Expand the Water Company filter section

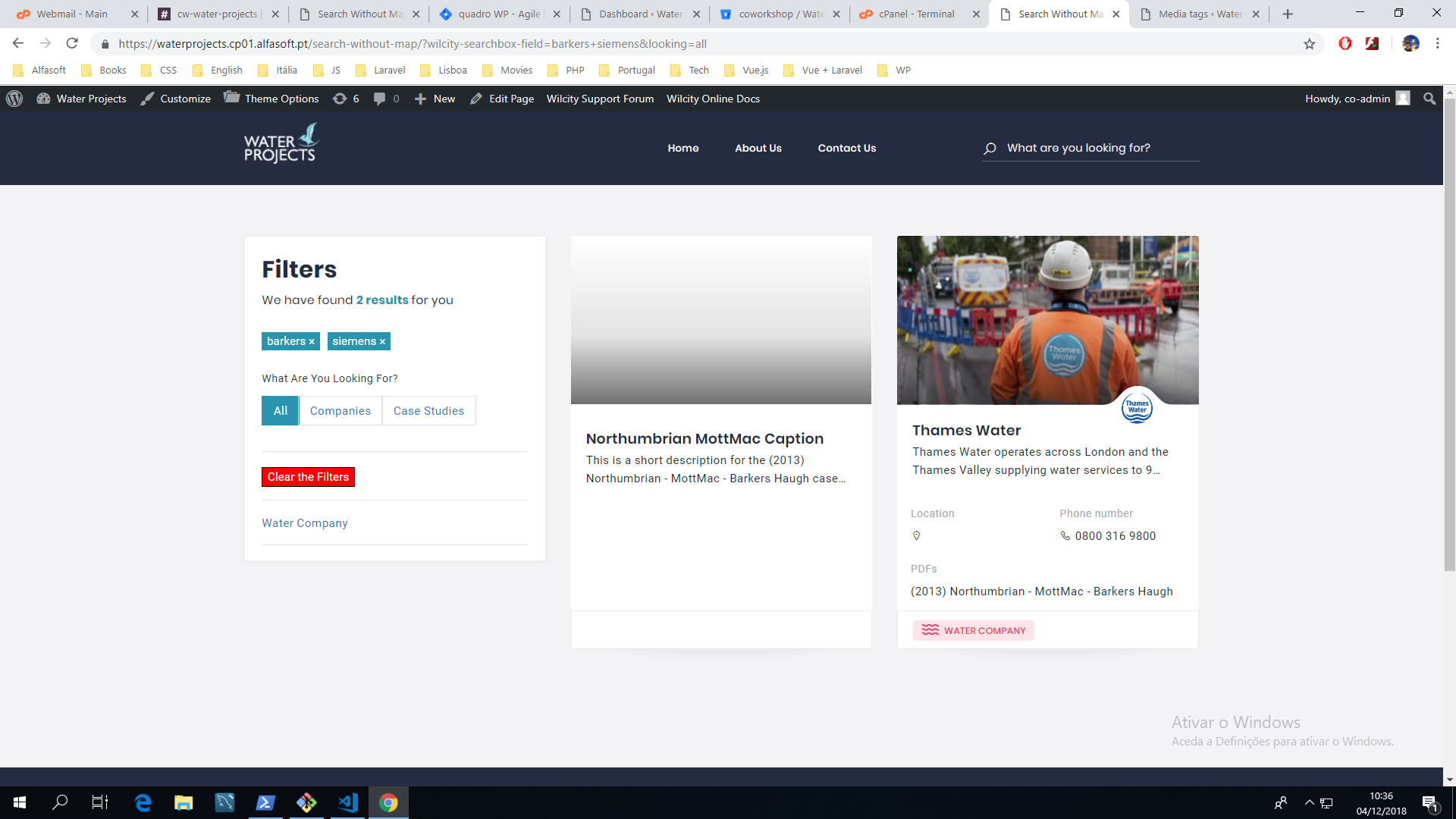305,523
